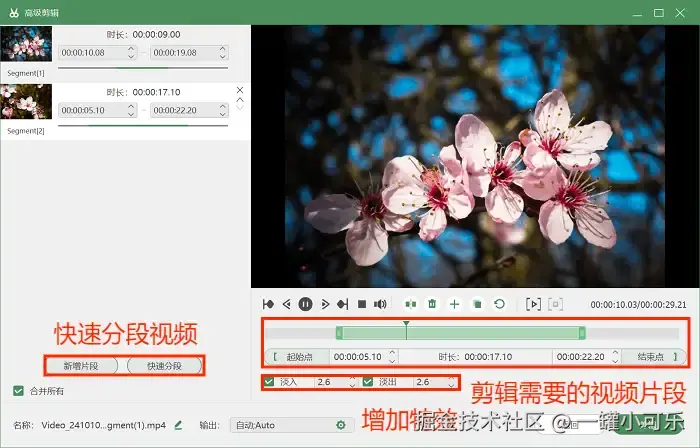
Task: Uncheck the 淡入 fade-in checkbox
Action: (269, 382)
